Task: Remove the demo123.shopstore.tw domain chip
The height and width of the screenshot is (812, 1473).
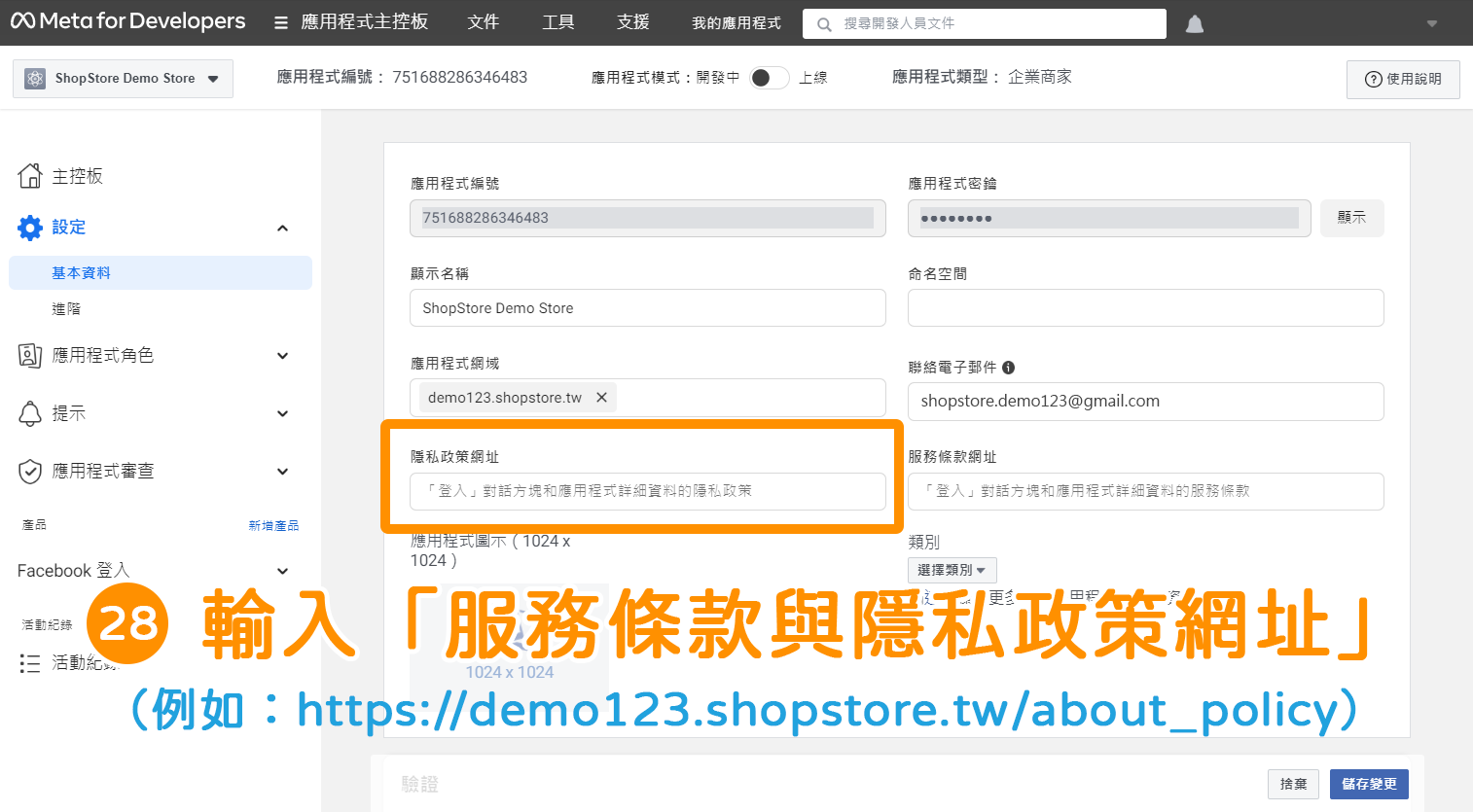Action: click(x=601, y=398)
